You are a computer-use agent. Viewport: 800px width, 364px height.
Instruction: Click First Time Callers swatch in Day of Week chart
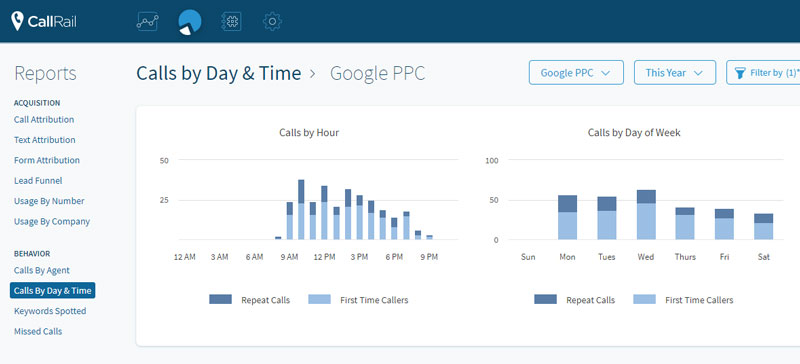click(644, 299)
